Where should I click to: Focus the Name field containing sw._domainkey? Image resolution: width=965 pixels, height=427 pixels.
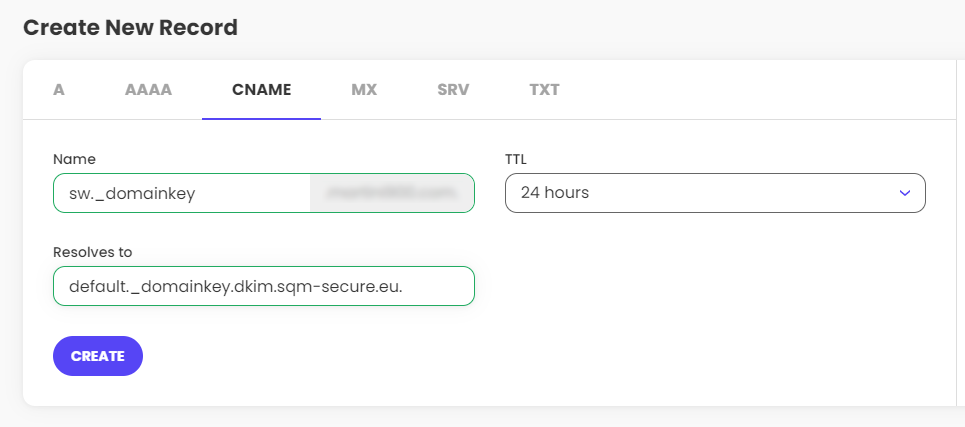point(180,193)
